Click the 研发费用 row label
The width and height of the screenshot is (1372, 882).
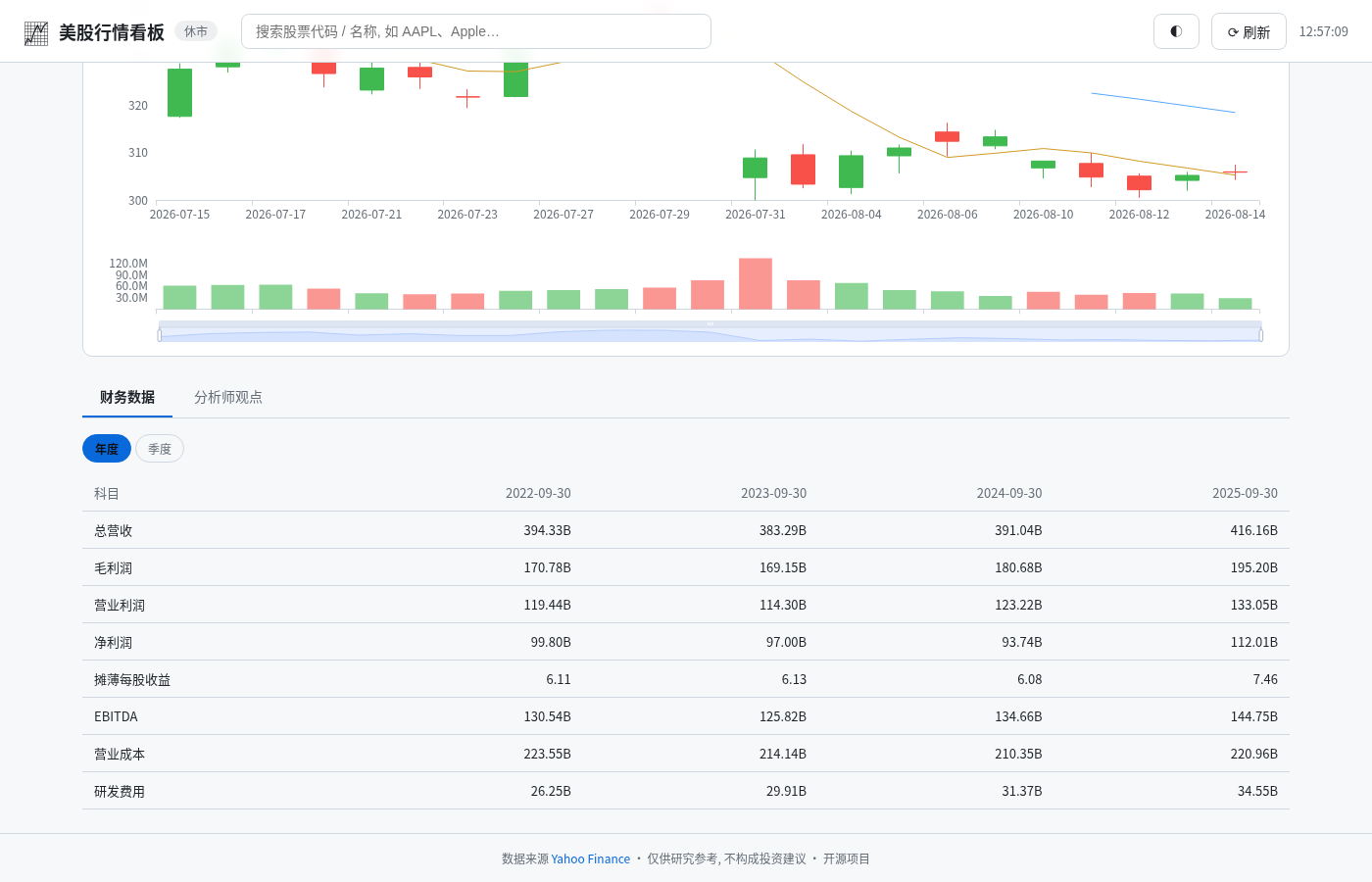120,791
